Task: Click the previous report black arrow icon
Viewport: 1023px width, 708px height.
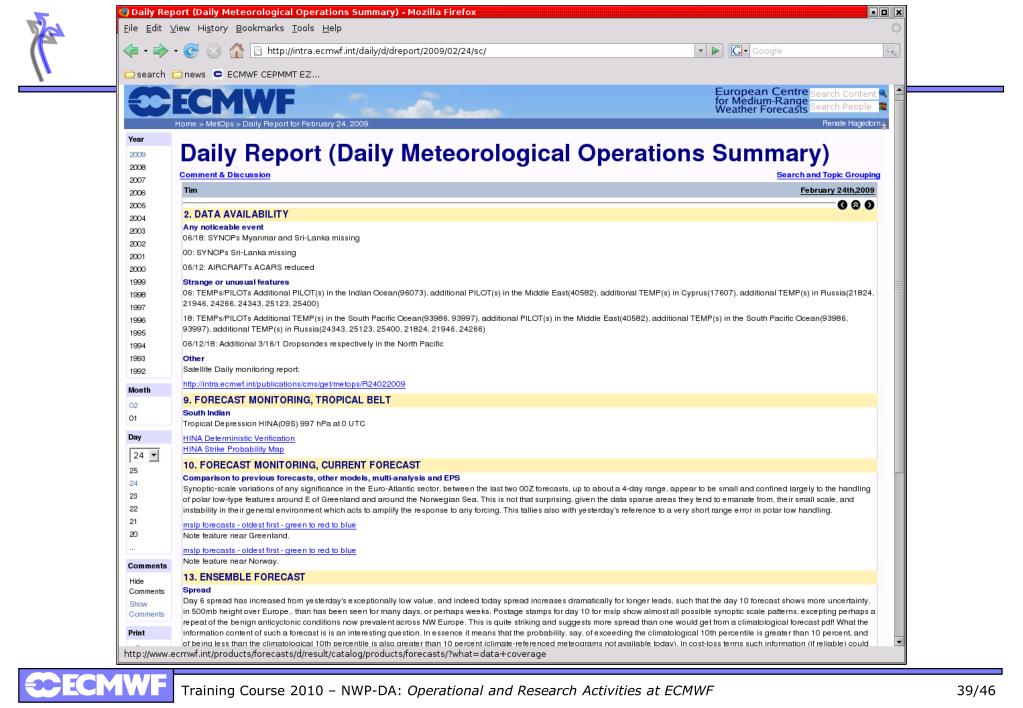Action: click(842, 205)
